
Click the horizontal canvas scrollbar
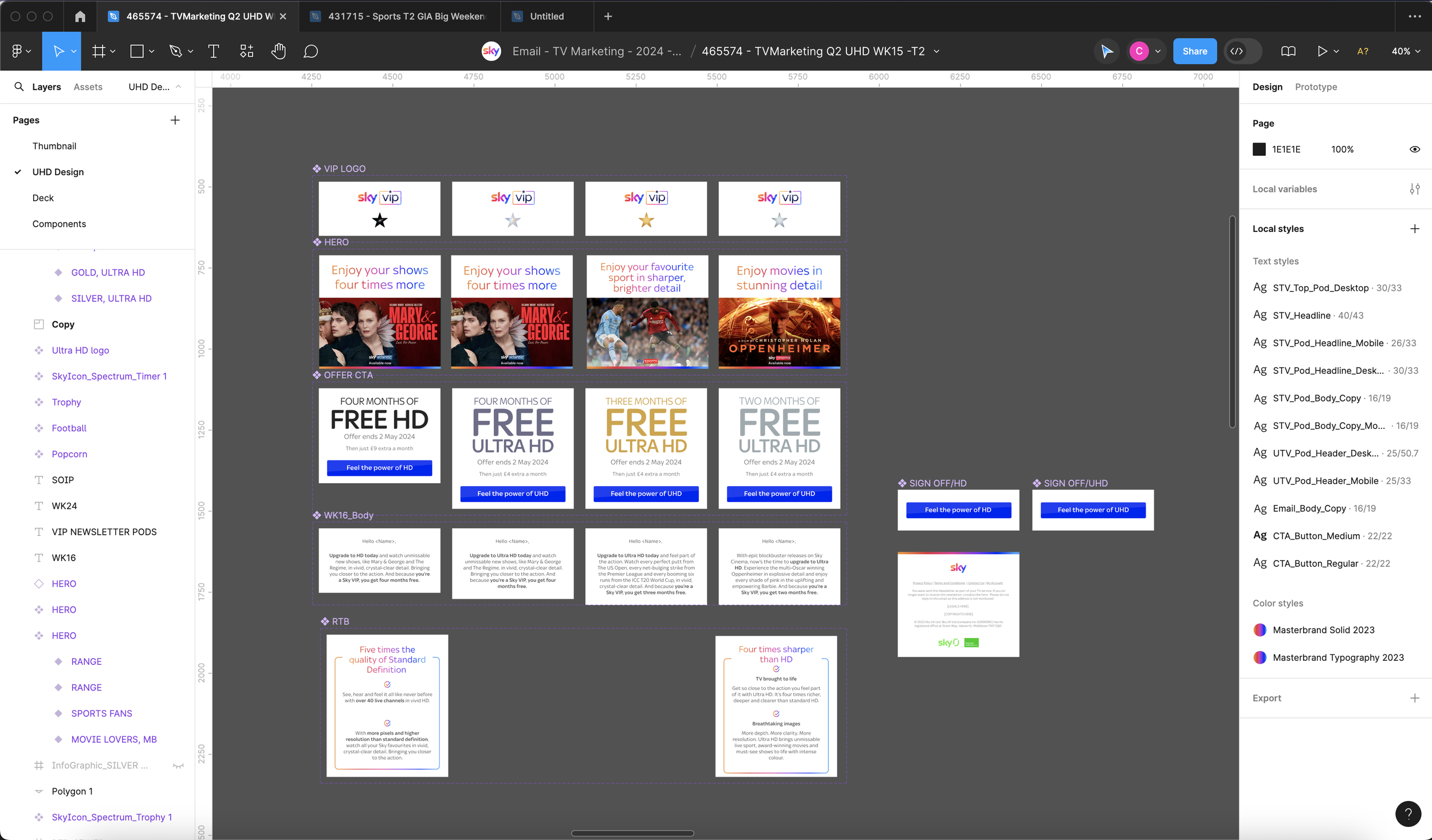pos(632,833)
